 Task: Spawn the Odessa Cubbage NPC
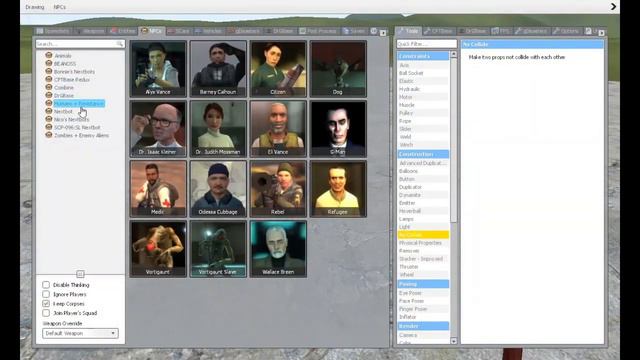tap(218, 189)
